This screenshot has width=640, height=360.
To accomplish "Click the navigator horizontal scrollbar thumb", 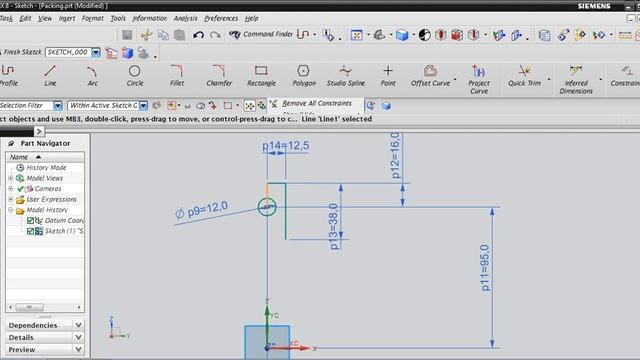I will [29, 307].
